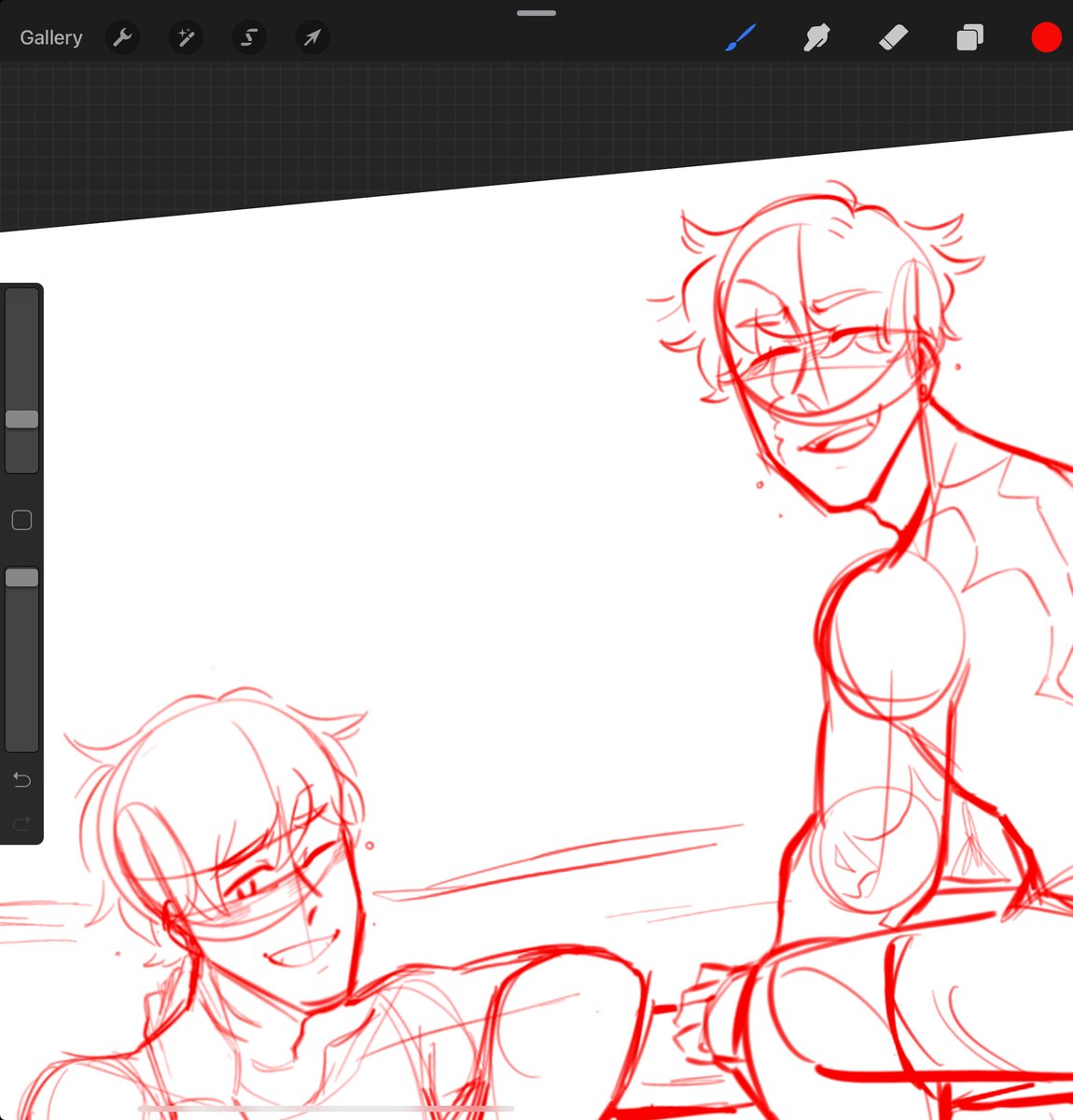Select the Eraser tool
Screen dimensions: 1073x1120
(893, 37)
